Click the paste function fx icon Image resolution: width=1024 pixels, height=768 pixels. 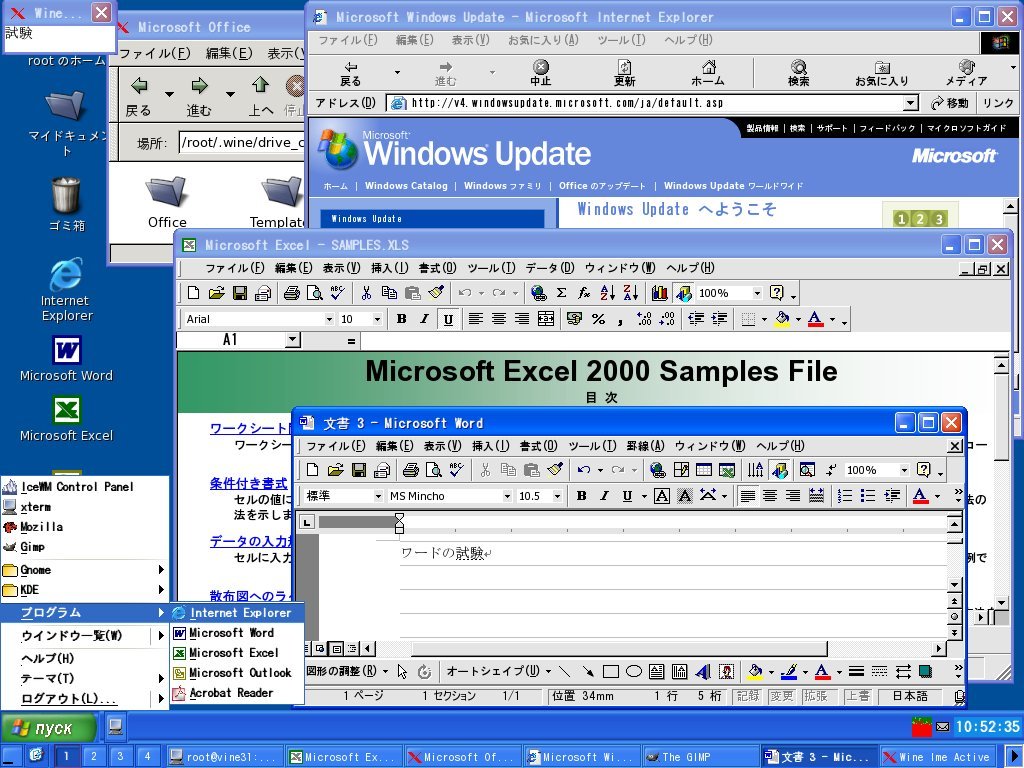(584, 293)
